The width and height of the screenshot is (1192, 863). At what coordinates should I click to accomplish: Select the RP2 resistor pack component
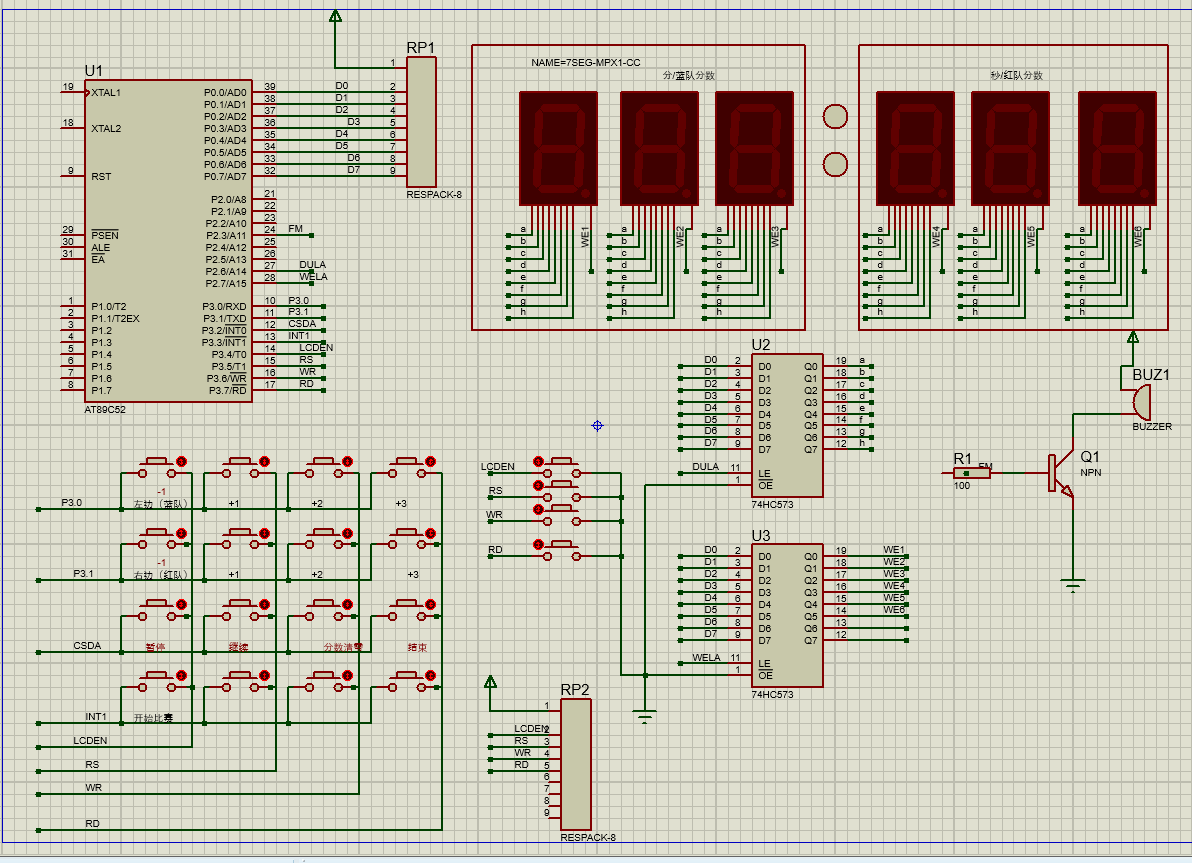pos(575,765)
